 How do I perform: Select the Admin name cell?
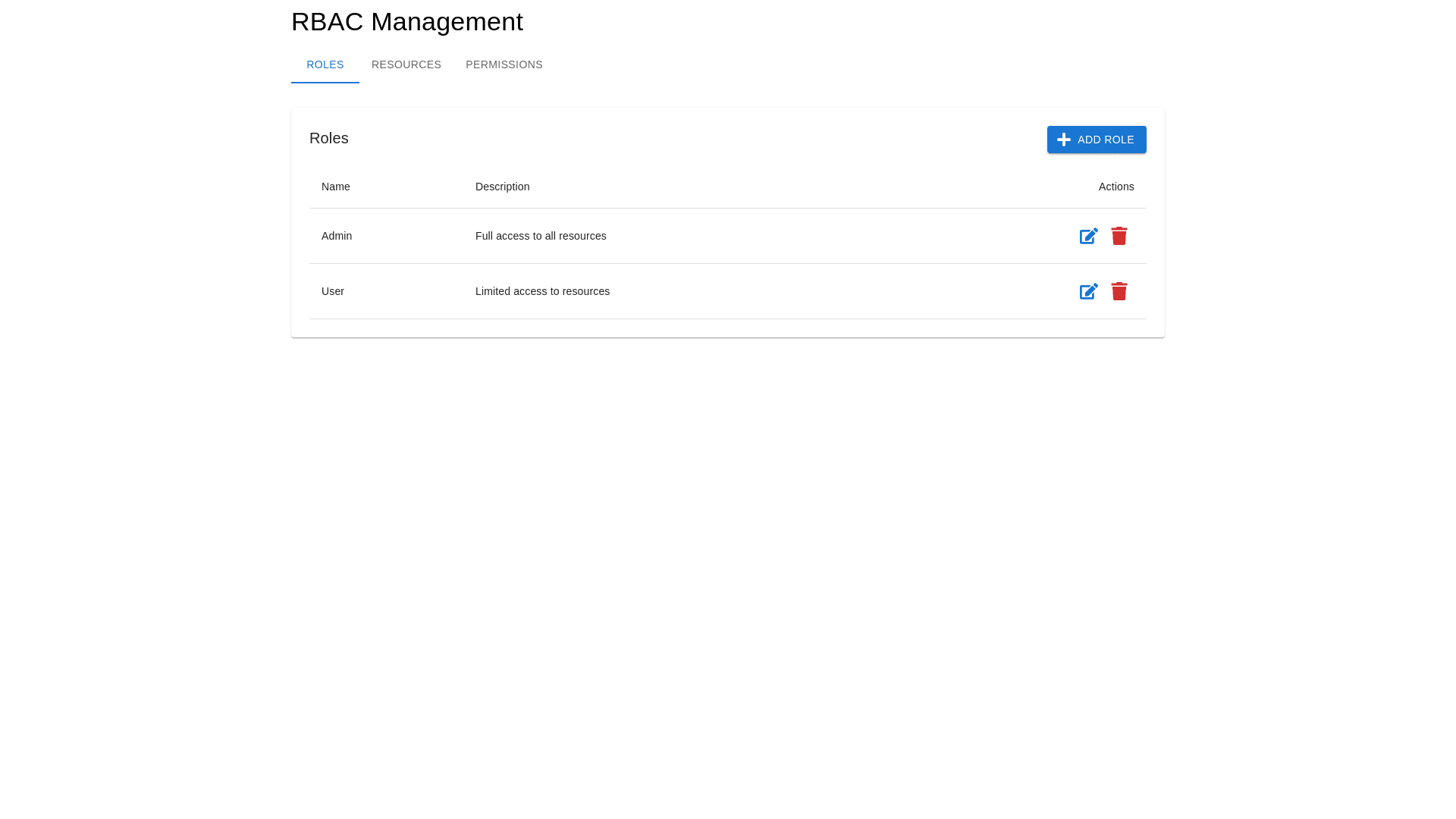337,236
